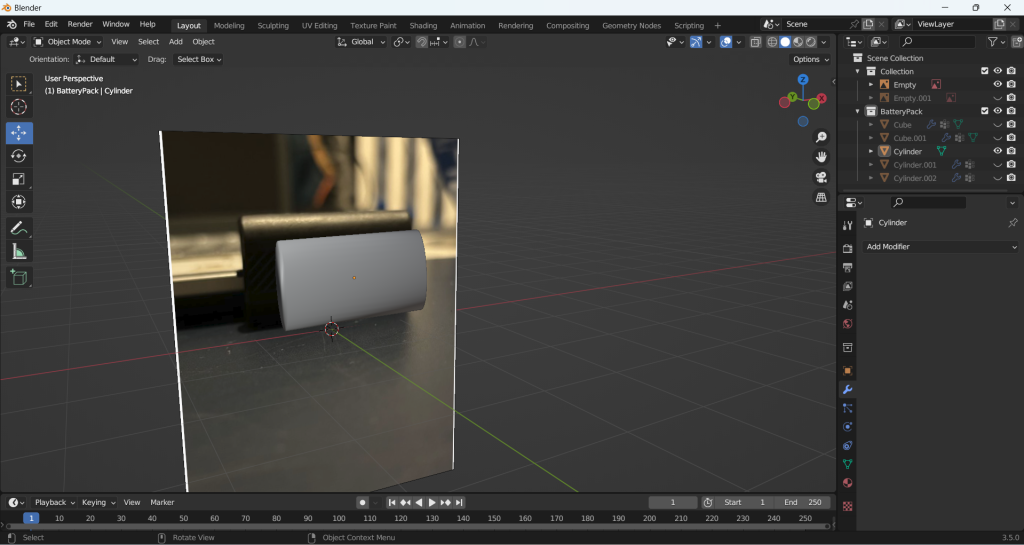Pick the Measure tool

19,252
